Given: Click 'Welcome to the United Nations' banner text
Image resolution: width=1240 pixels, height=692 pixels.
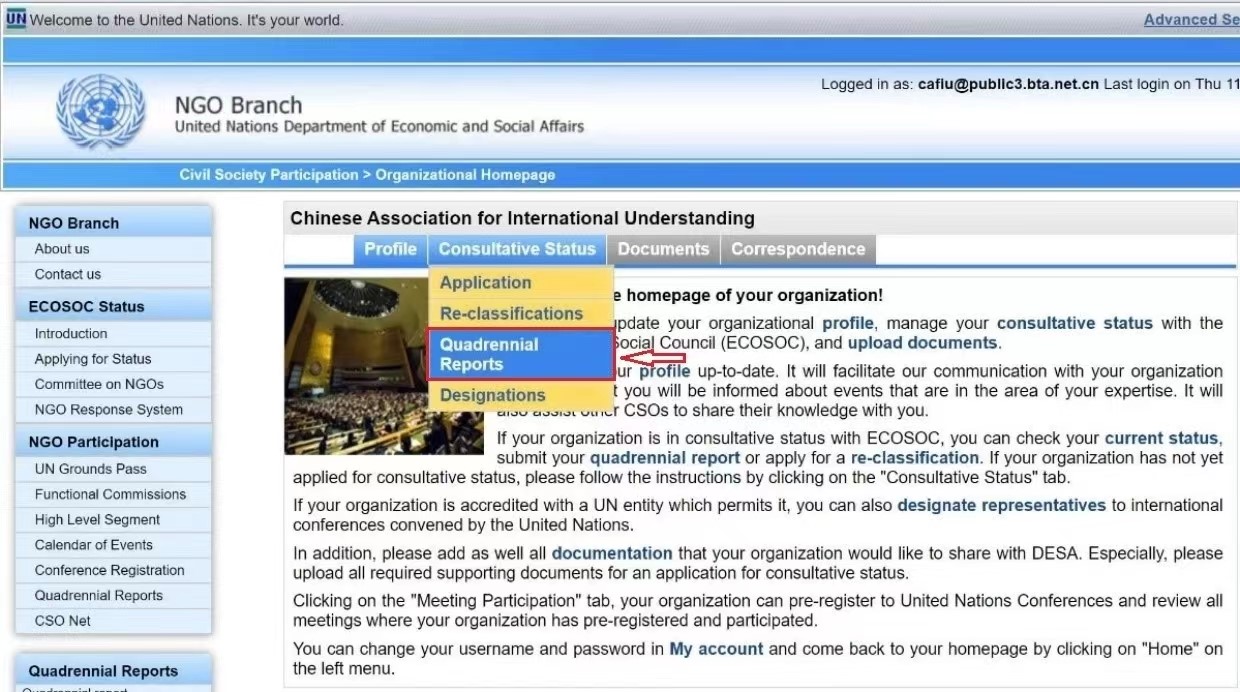Looking at the screenshot, I should (186, 20).
